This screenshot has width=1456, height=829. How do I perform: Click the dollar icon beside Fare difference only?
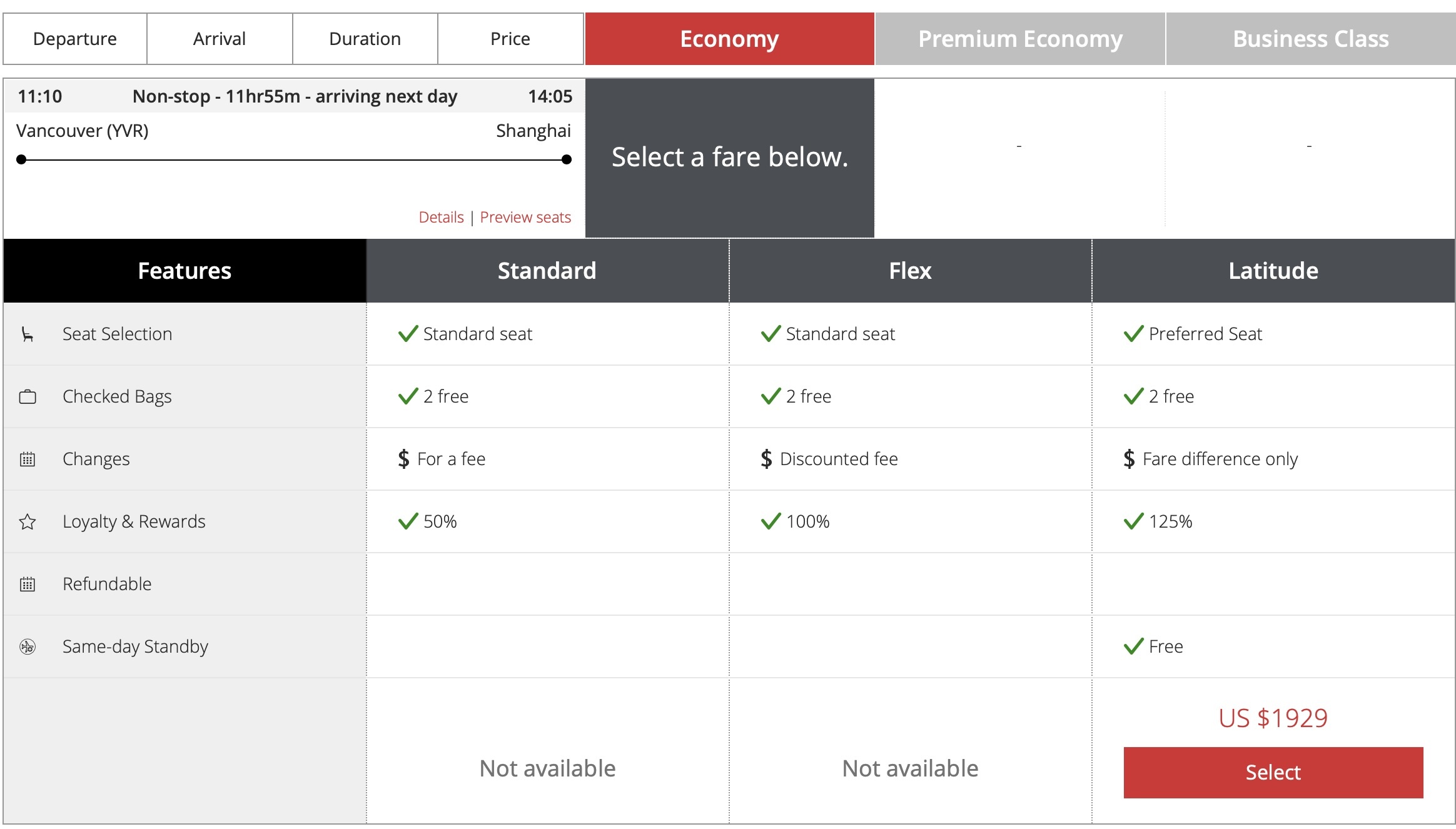(x=1129, y=460)
